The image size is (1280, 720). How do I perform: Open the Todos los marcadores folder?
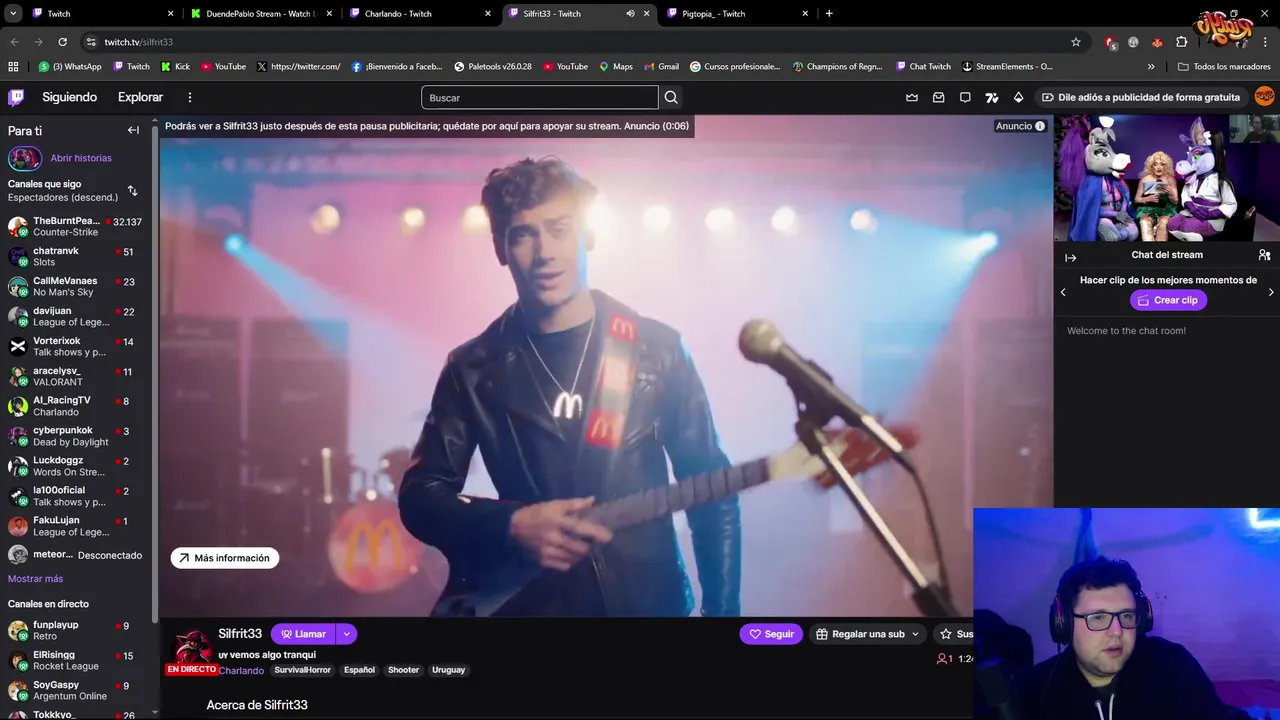point(1224,66)
